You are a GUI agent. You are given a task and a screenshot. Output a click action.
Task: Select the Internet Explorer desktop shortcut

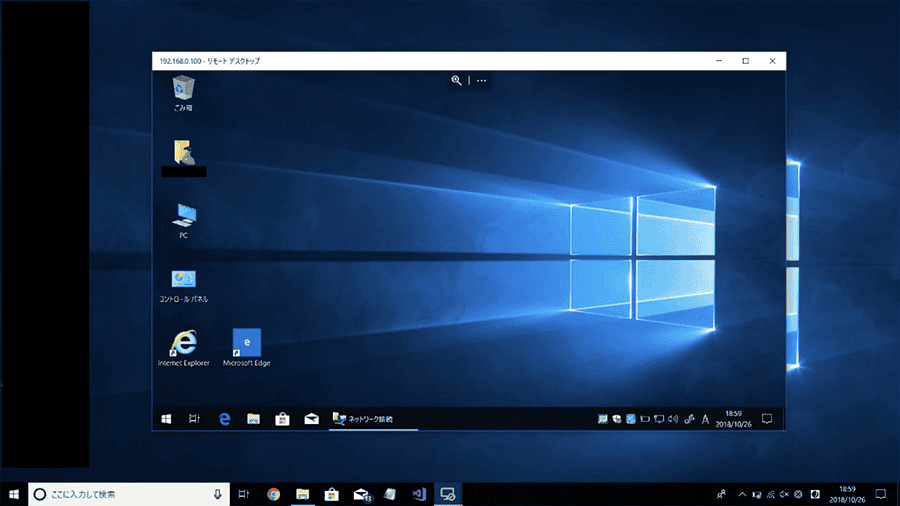(184, 348)
